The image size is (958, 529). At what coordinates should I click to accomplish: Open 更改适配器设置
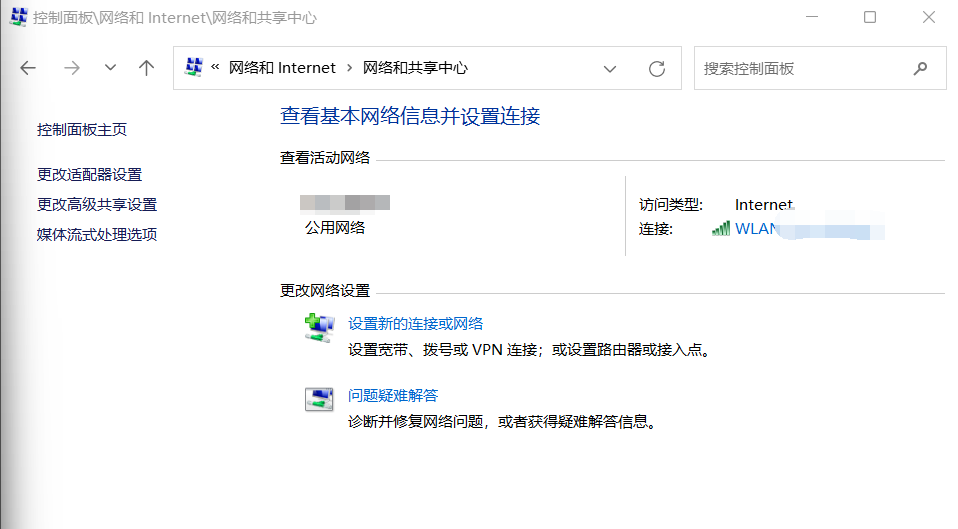[x=90, y=175]
